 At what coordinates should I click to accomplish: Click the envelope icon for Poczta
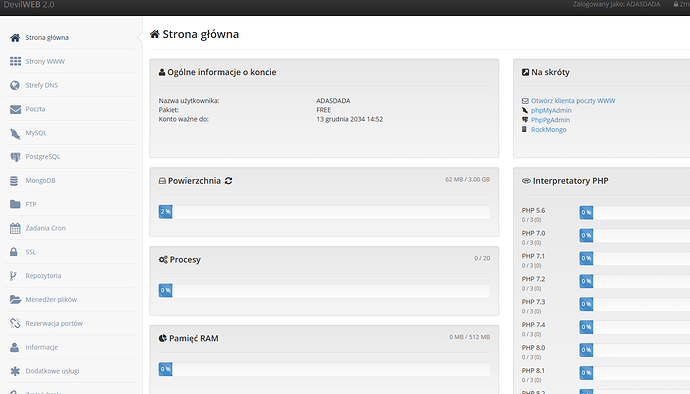coord(15,109)
